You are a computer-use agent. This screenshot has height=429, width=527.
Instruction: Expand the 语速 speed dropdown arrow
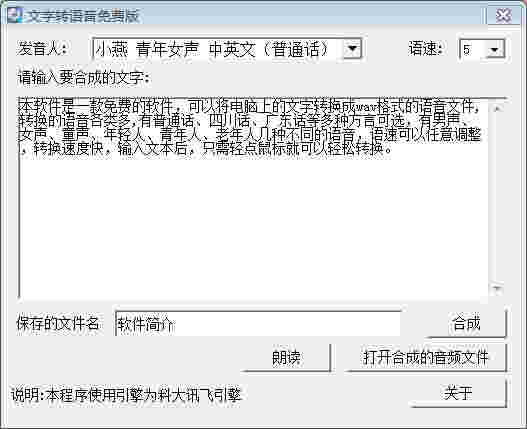click(x=495, y=50)
